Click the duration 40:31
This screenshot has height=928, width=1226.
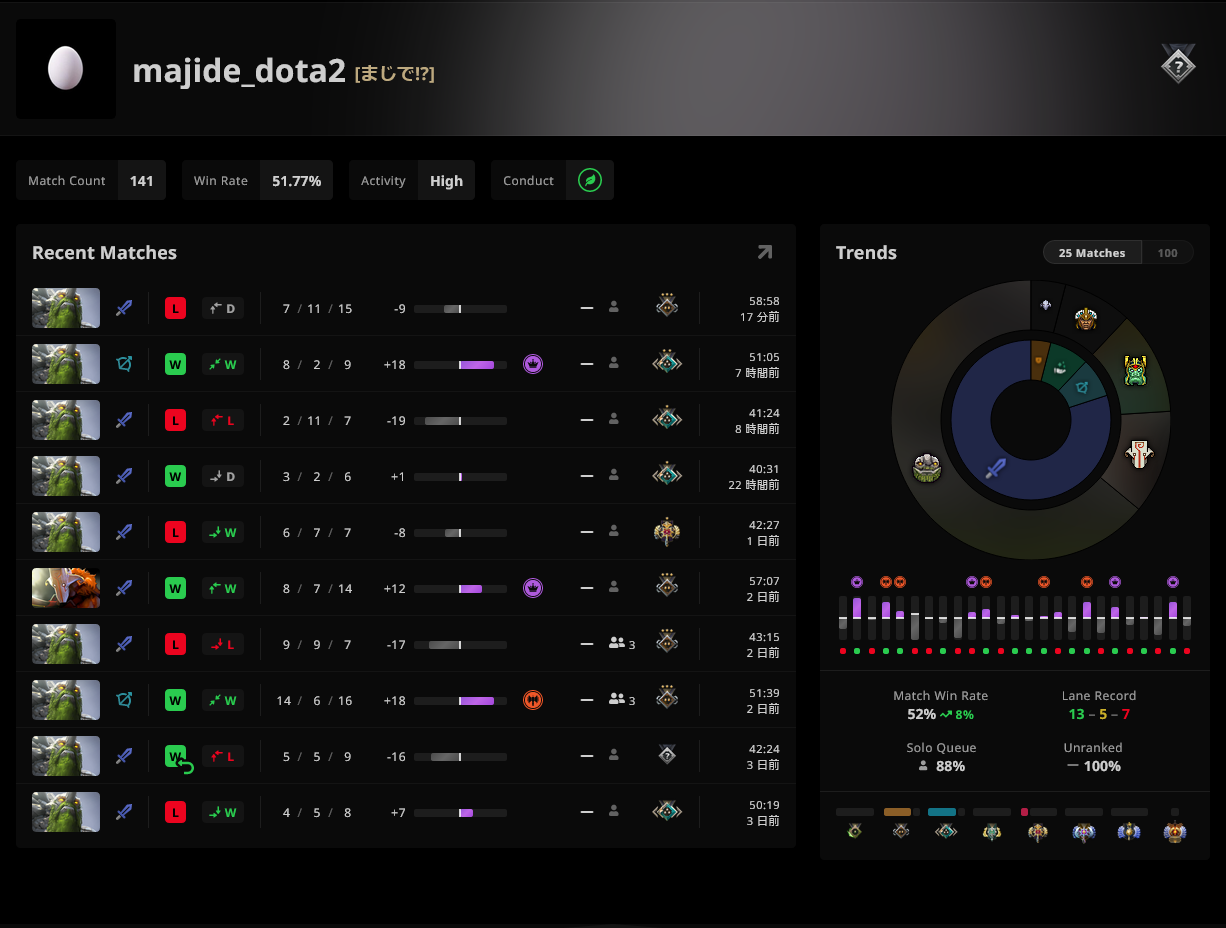[x=764, y=469]
